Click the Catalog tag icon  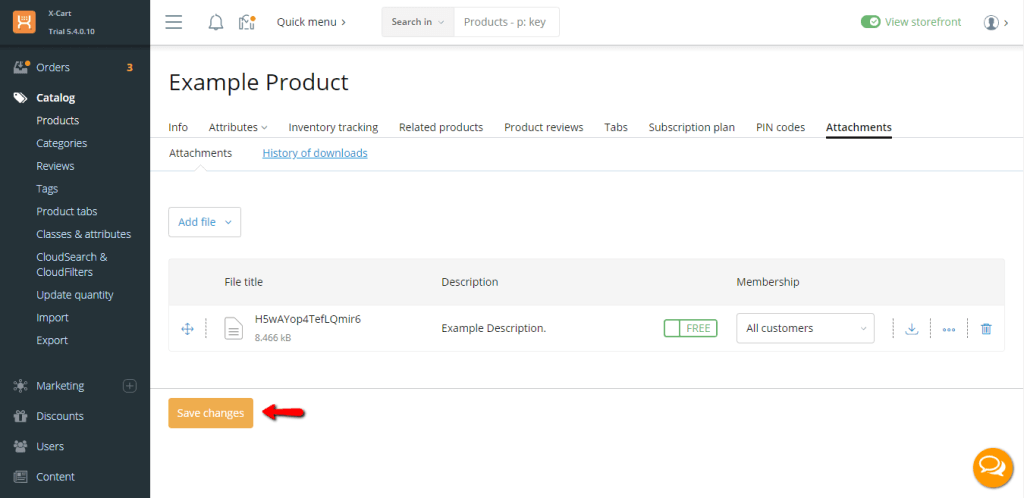[21, 98]
